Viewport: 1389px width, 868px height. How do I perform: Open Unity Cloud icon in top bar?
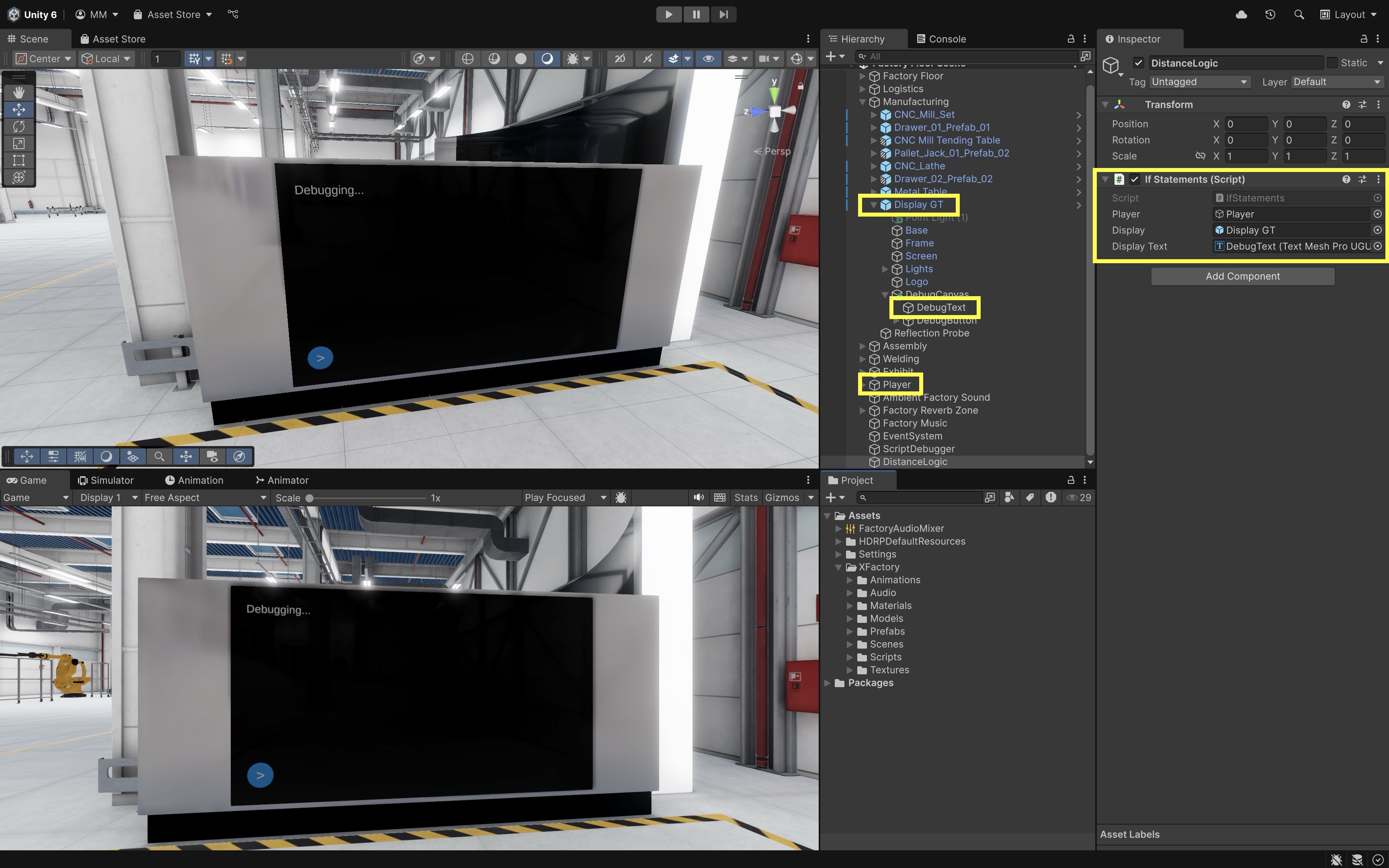point(1241,14)
